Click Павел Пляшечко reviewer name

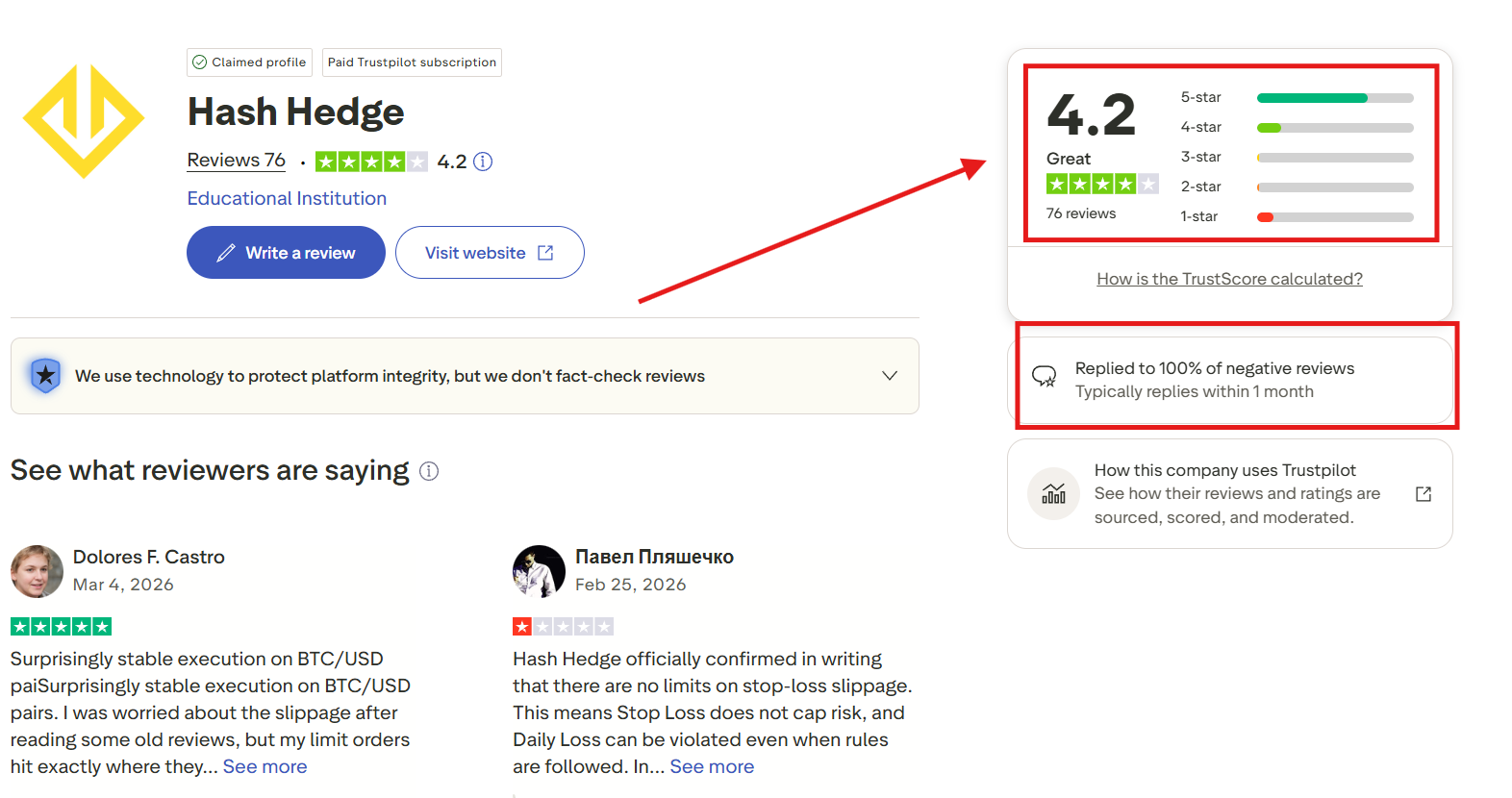tap(654, 557)
